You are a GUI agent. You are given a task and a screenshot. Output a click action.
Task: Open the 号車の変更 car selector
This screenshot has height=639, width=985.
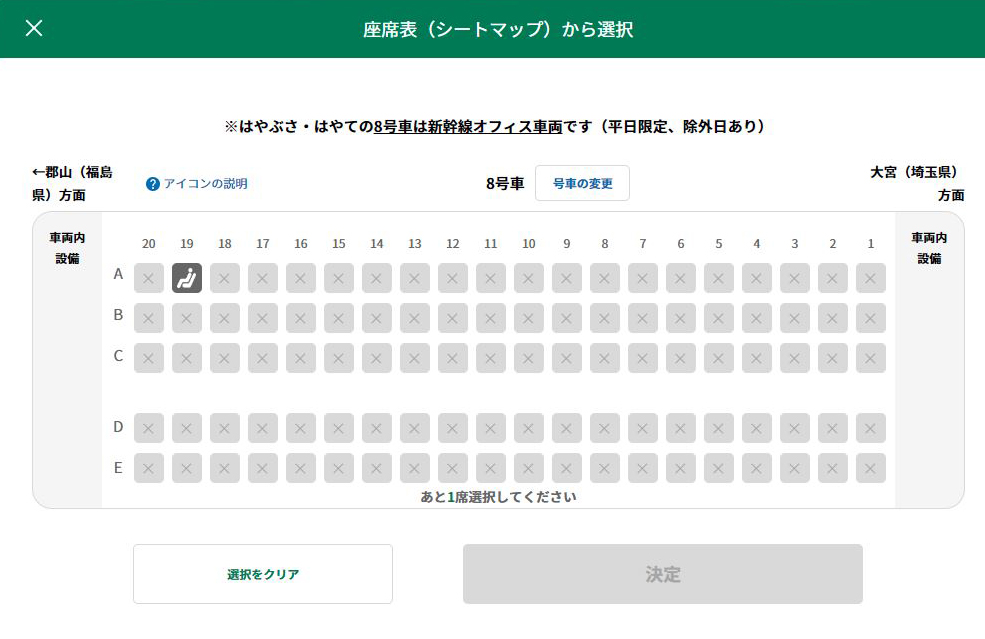582,183
